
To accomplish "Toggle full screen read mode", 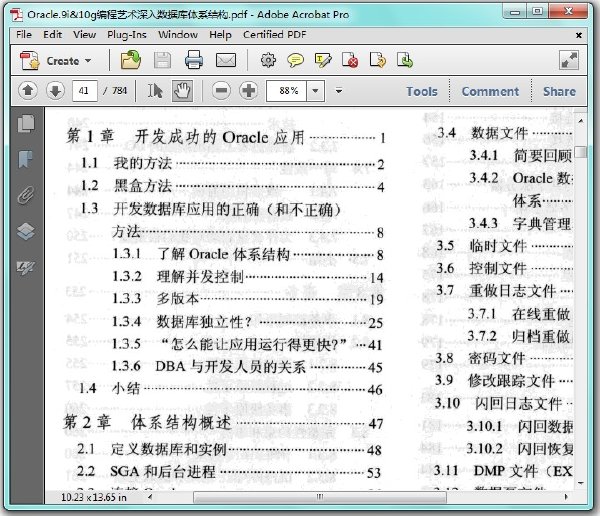I will coord(569,60).
